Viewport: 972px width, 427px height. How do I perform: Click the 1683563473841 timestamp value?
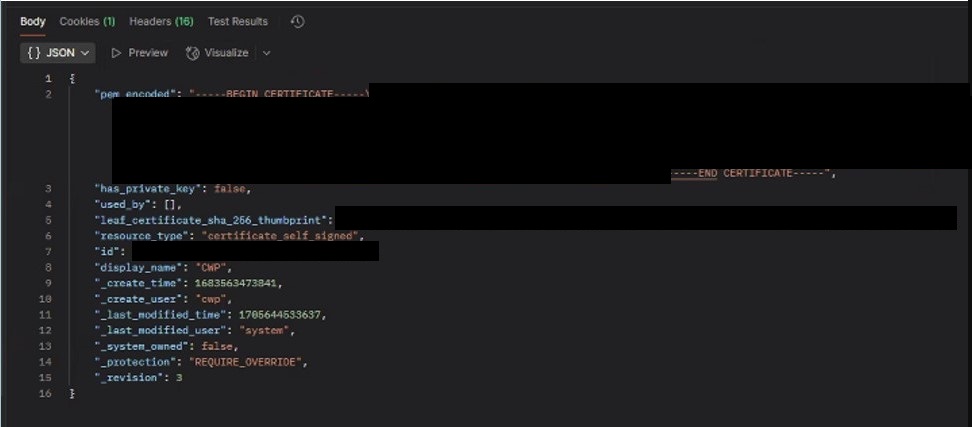tap(238, 283)
